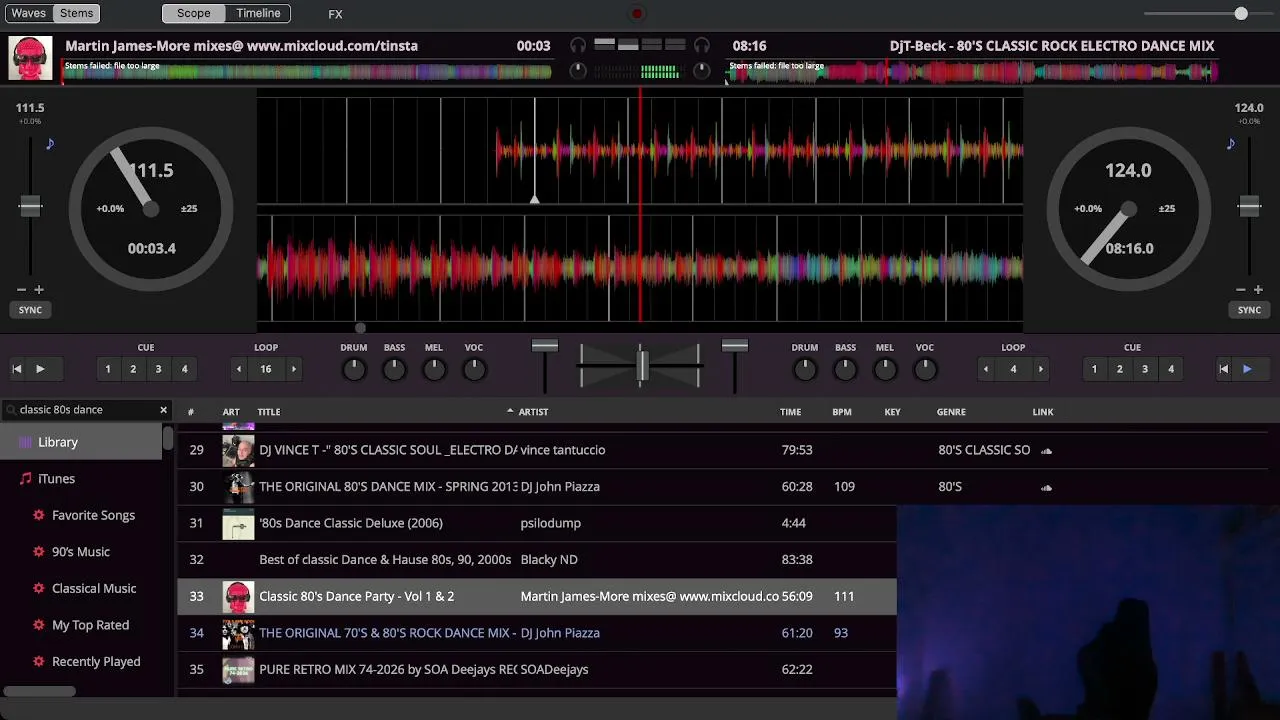Click the master volume slider handle

1241,13
